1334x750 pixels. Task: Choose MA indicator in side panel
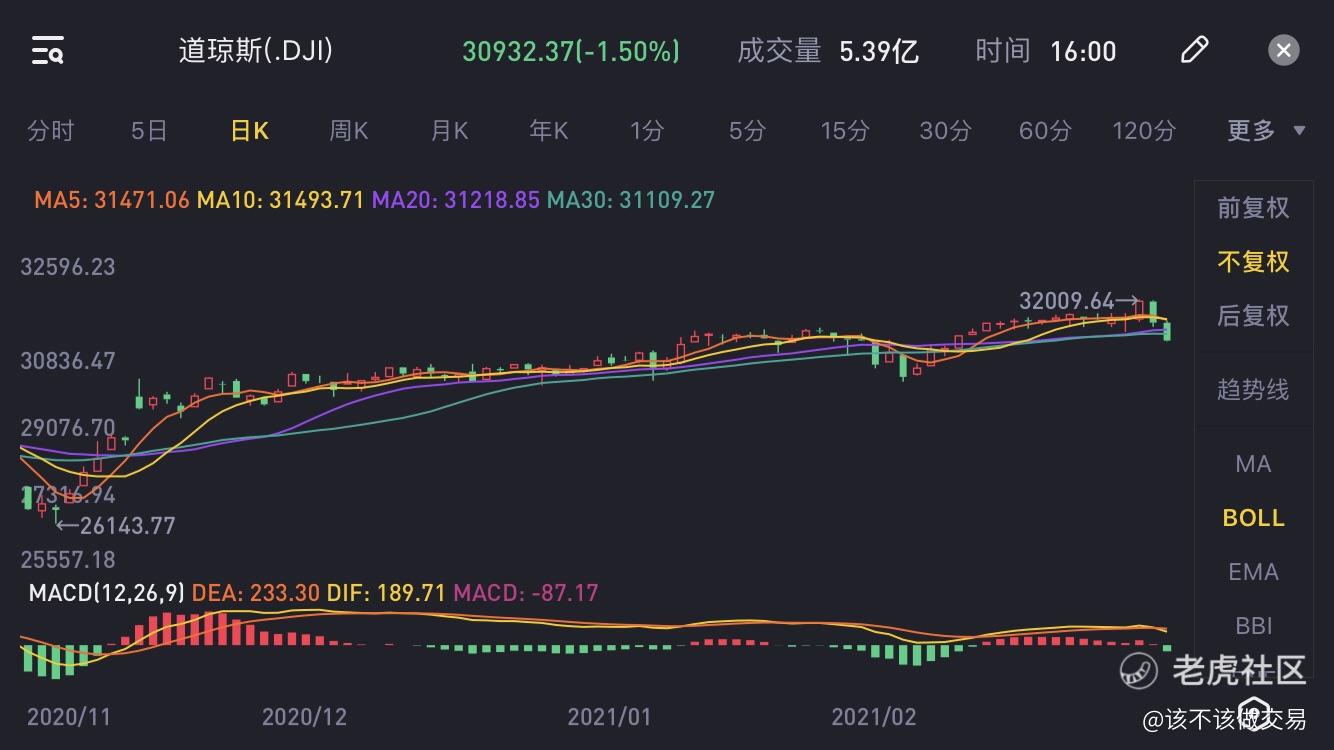1253,464
